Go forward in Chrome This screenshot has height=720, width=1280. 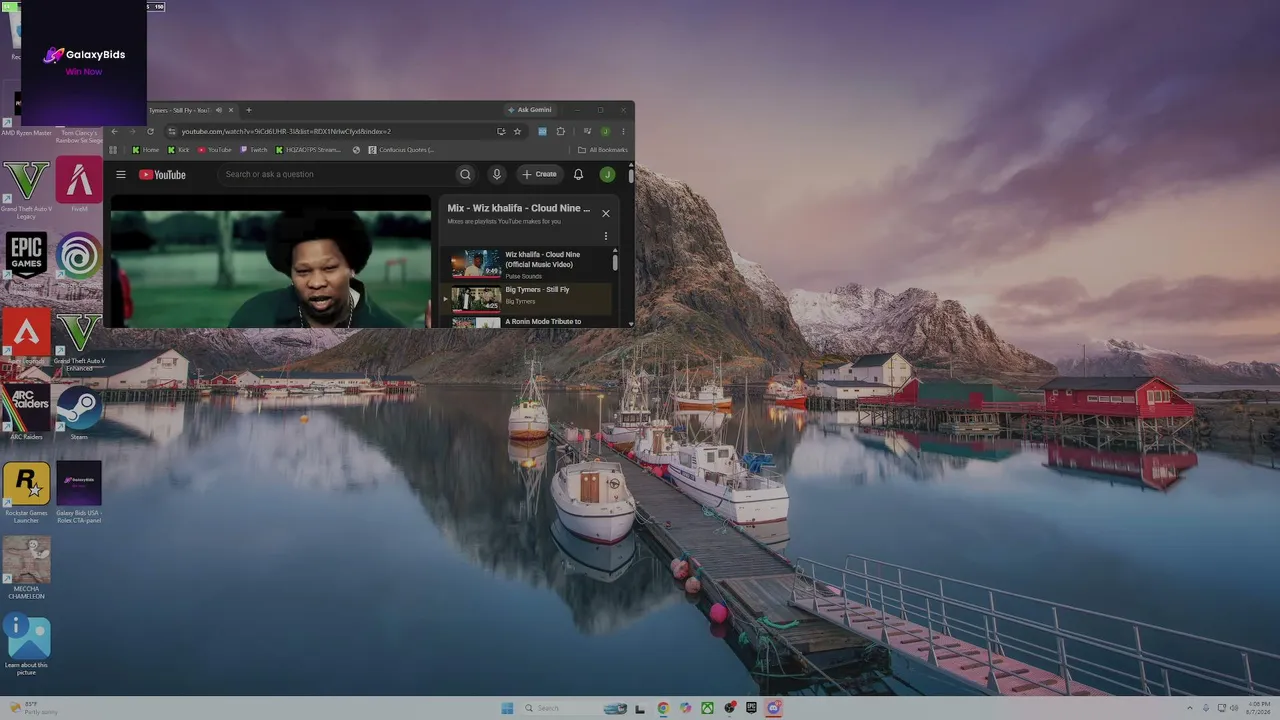(132, 131)
